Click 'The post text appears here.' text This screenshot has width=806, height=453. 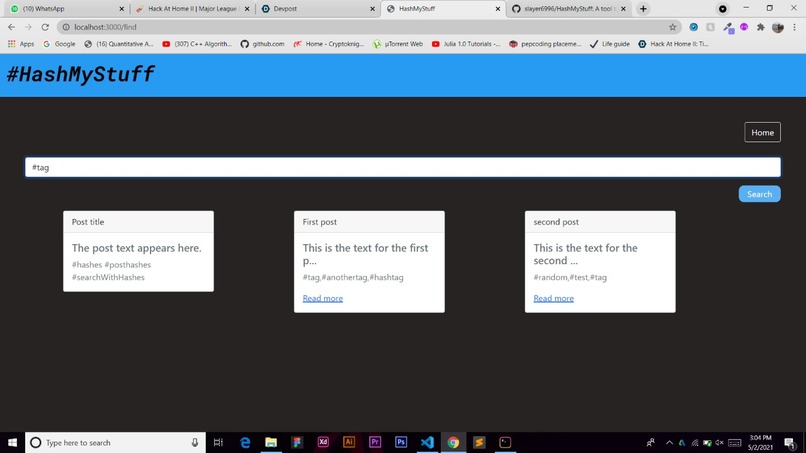tap(136, 248)
